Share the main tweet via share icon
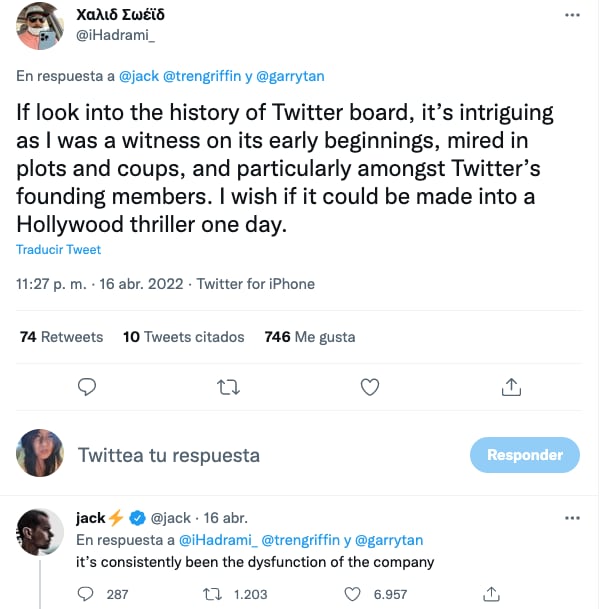603x609 pixels. coord(510,387)
